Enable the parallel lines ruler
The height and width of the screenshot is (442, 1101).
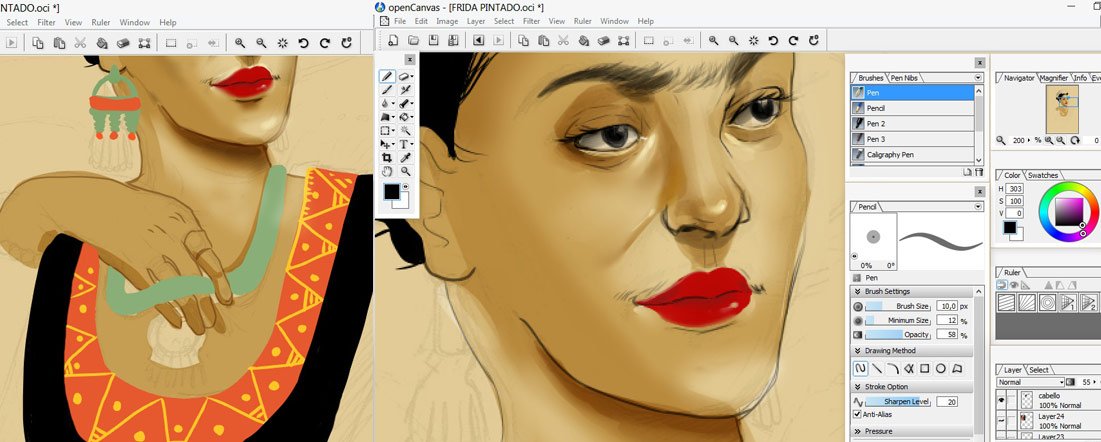(1007, 302)
